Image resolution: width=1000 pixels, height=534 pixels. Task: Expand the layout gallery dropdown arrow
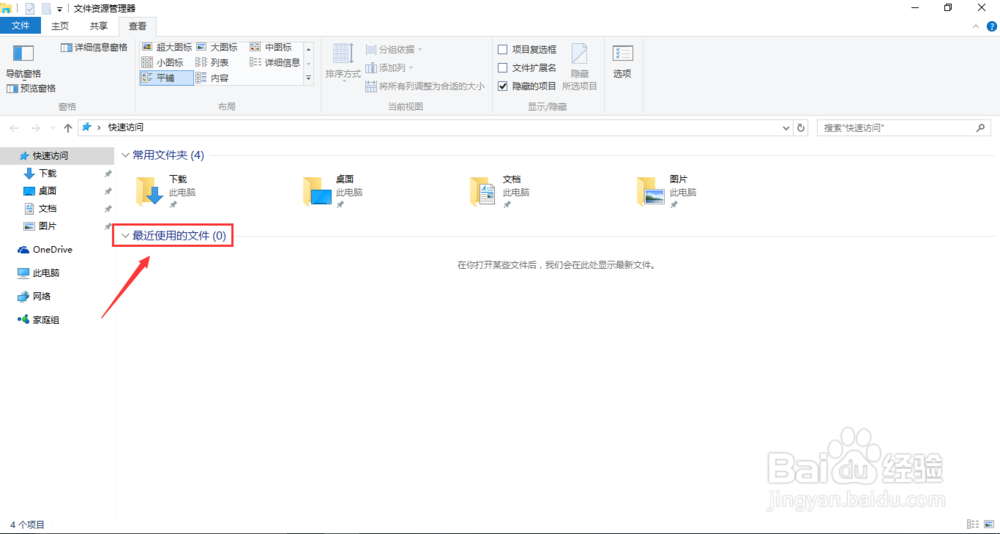click(x=309, y=78)
